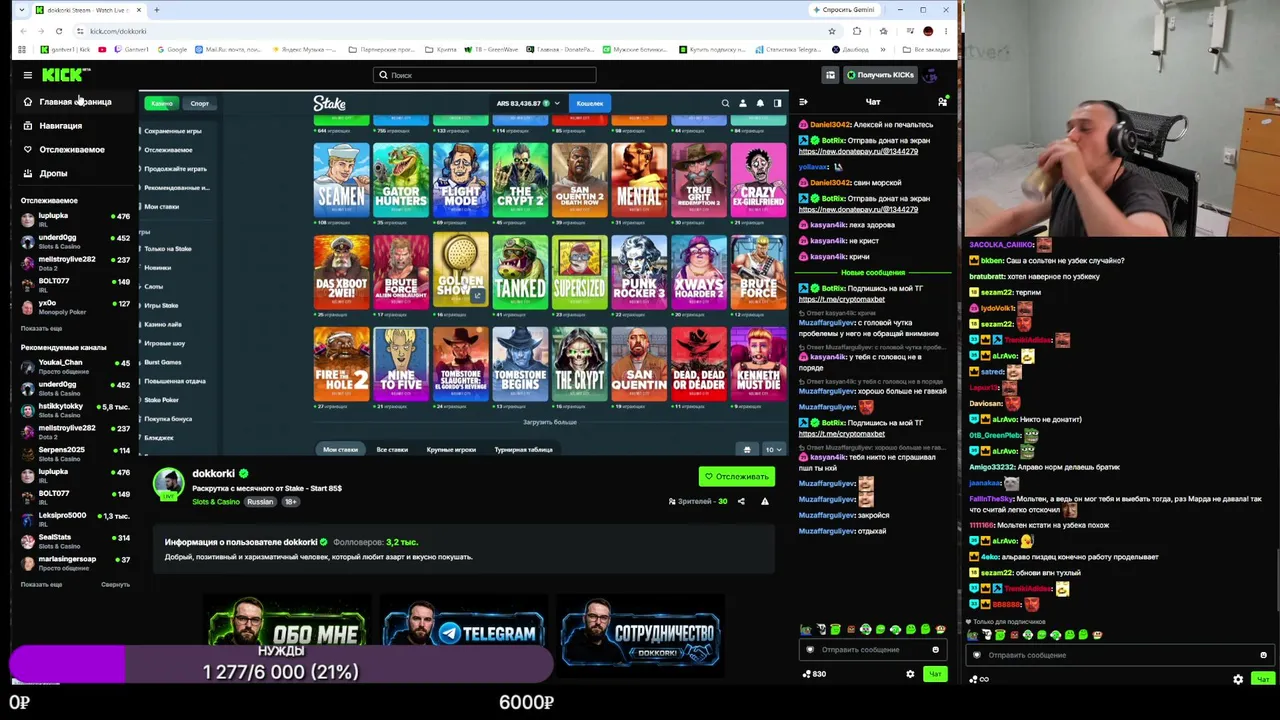Open the Chrome three-dot menu
Image resolution: width=1280 pixels, height=720 pixels.
coord(945,31)
